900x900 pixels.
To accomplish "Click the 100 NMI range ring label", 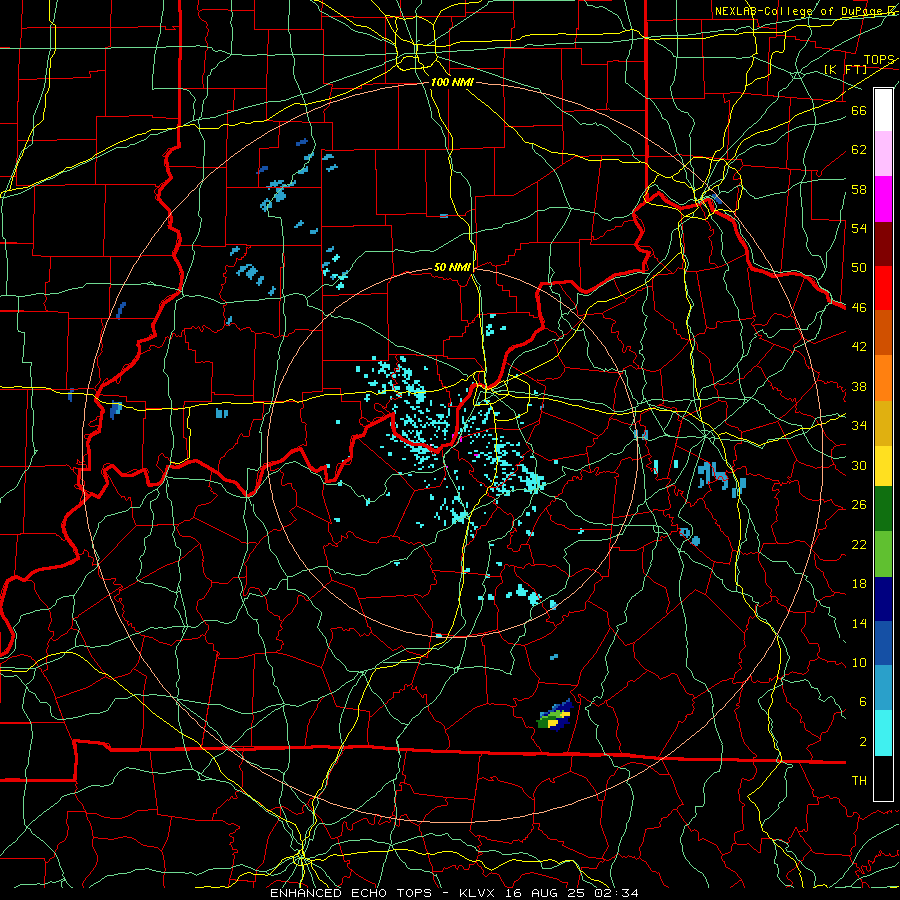I will 452,82.
